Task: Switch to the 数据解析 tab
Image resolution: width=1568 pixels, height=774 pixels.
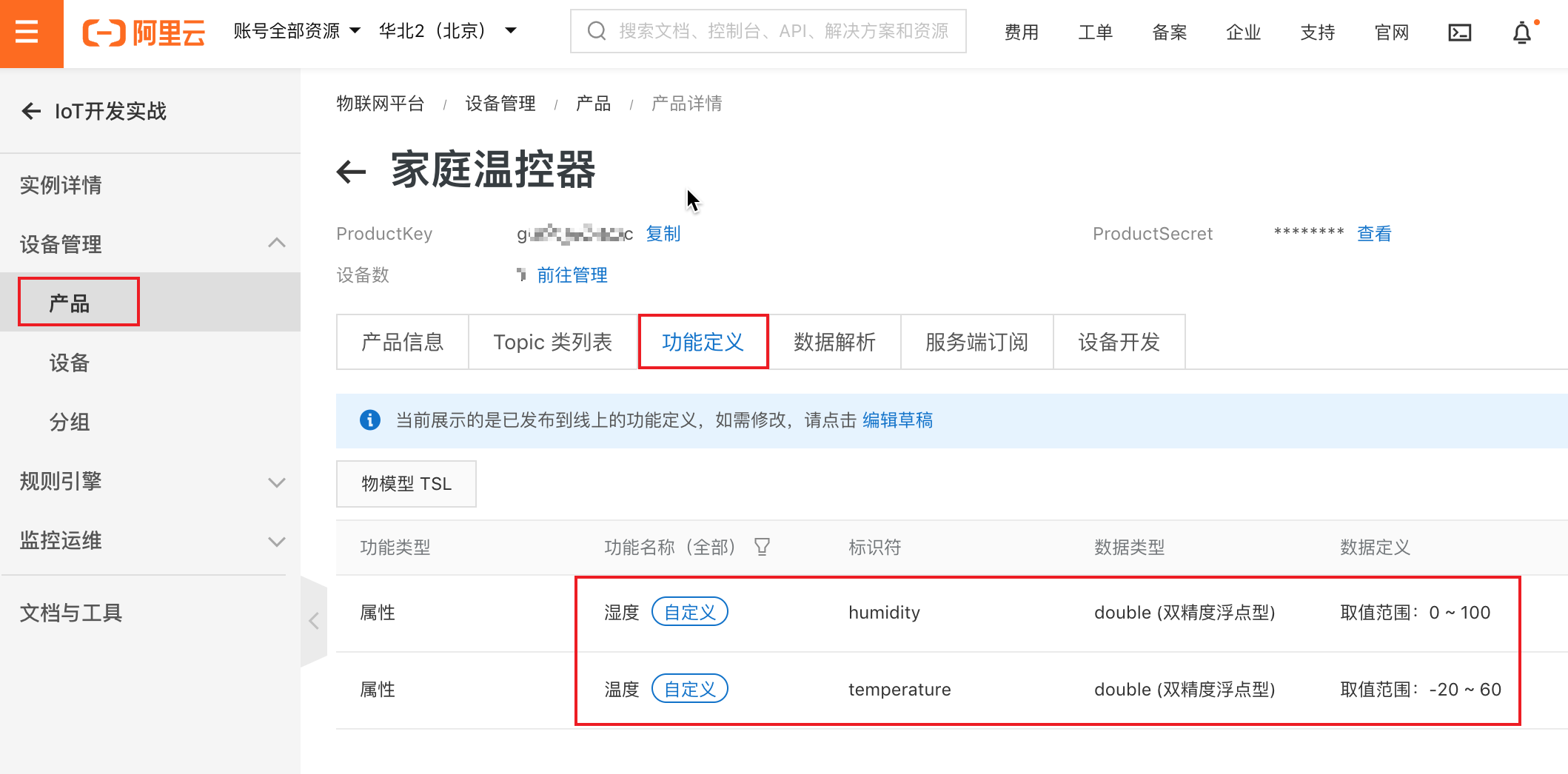Action: pos(834,342)
